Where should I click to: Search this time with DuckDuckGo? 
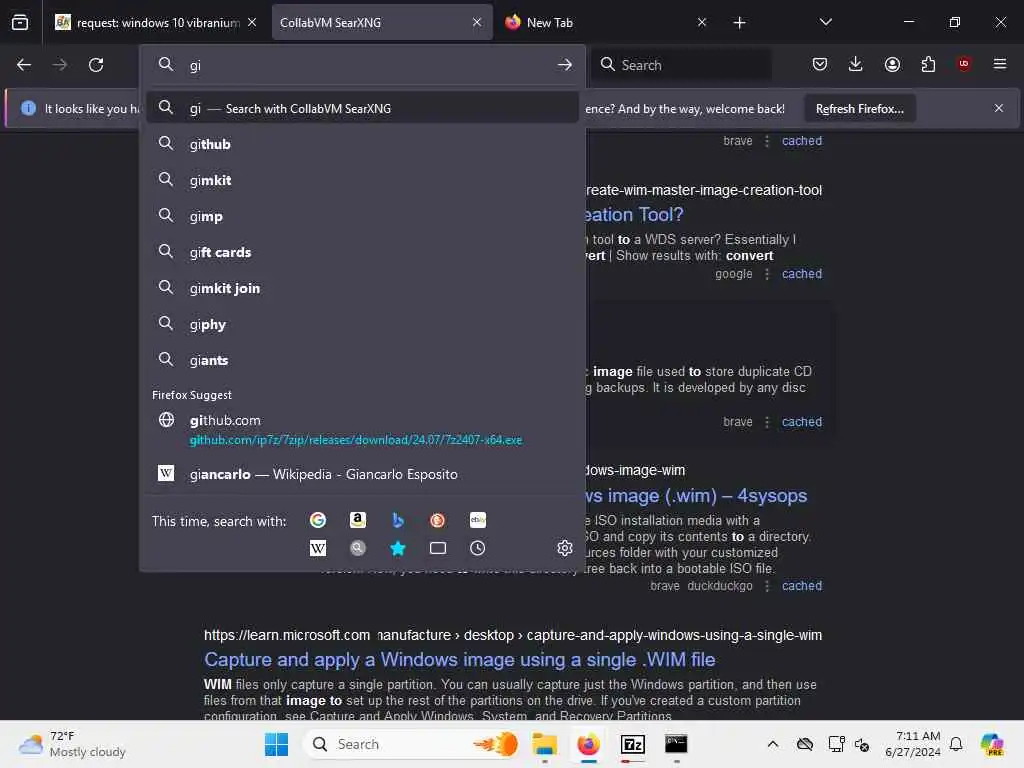tap(438, 520)
